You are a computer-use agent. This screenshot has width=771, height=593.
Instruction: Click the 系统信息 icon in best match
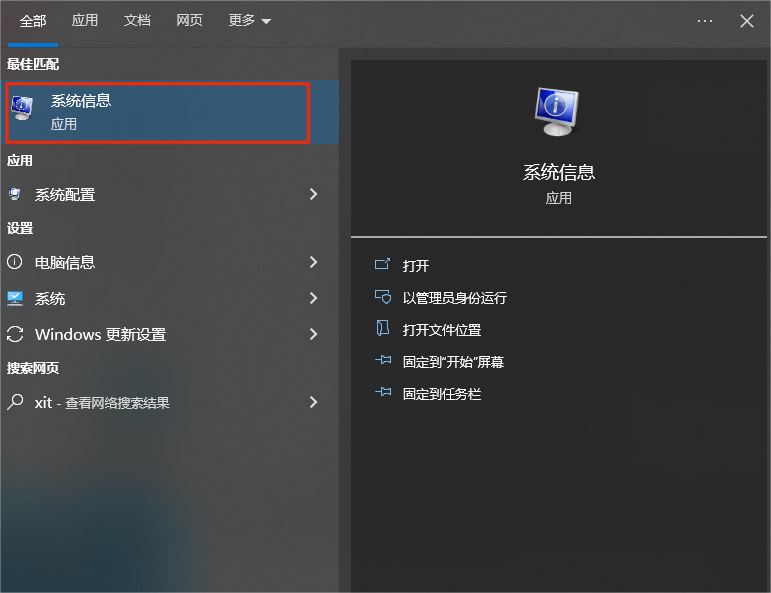[22, 108]
